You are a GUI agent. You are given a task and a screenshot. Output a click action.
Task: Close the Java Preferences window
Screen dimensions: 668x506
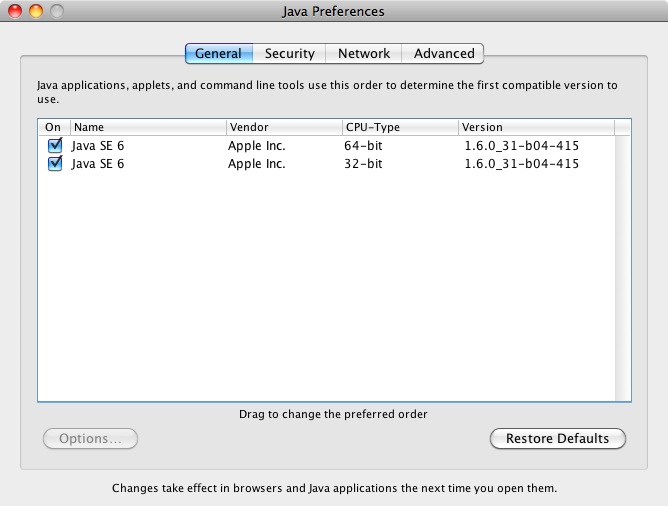point(15,11)
